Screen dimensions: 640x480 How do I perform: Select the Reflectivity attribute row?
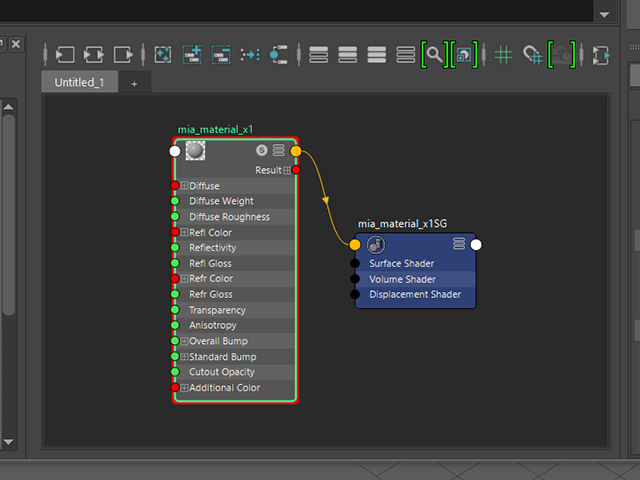click(235, 248)
